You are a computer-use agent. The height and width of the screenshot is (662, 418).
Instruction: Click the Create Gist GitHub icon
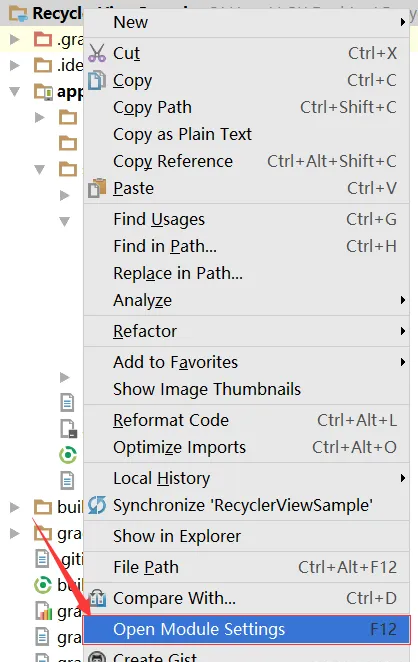tap(98, 657)
